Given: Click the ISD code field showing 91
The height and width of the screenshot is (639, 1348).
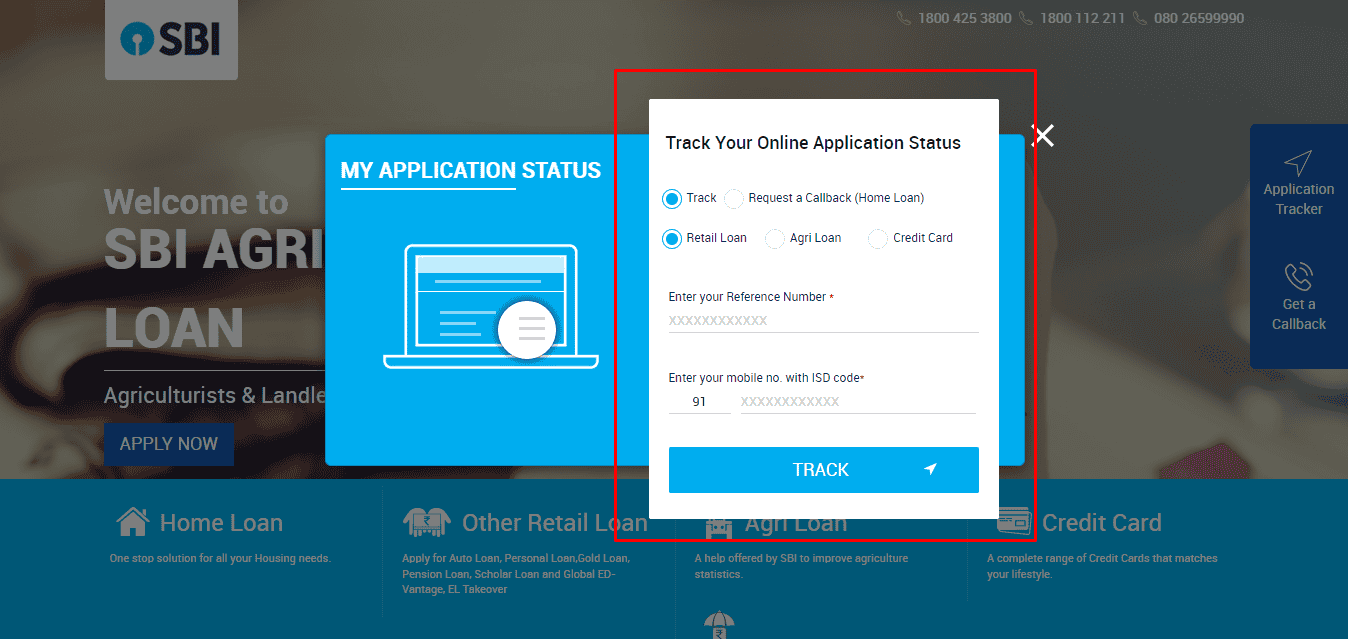Looking at the screenshot, I should [x=699, y=400].
